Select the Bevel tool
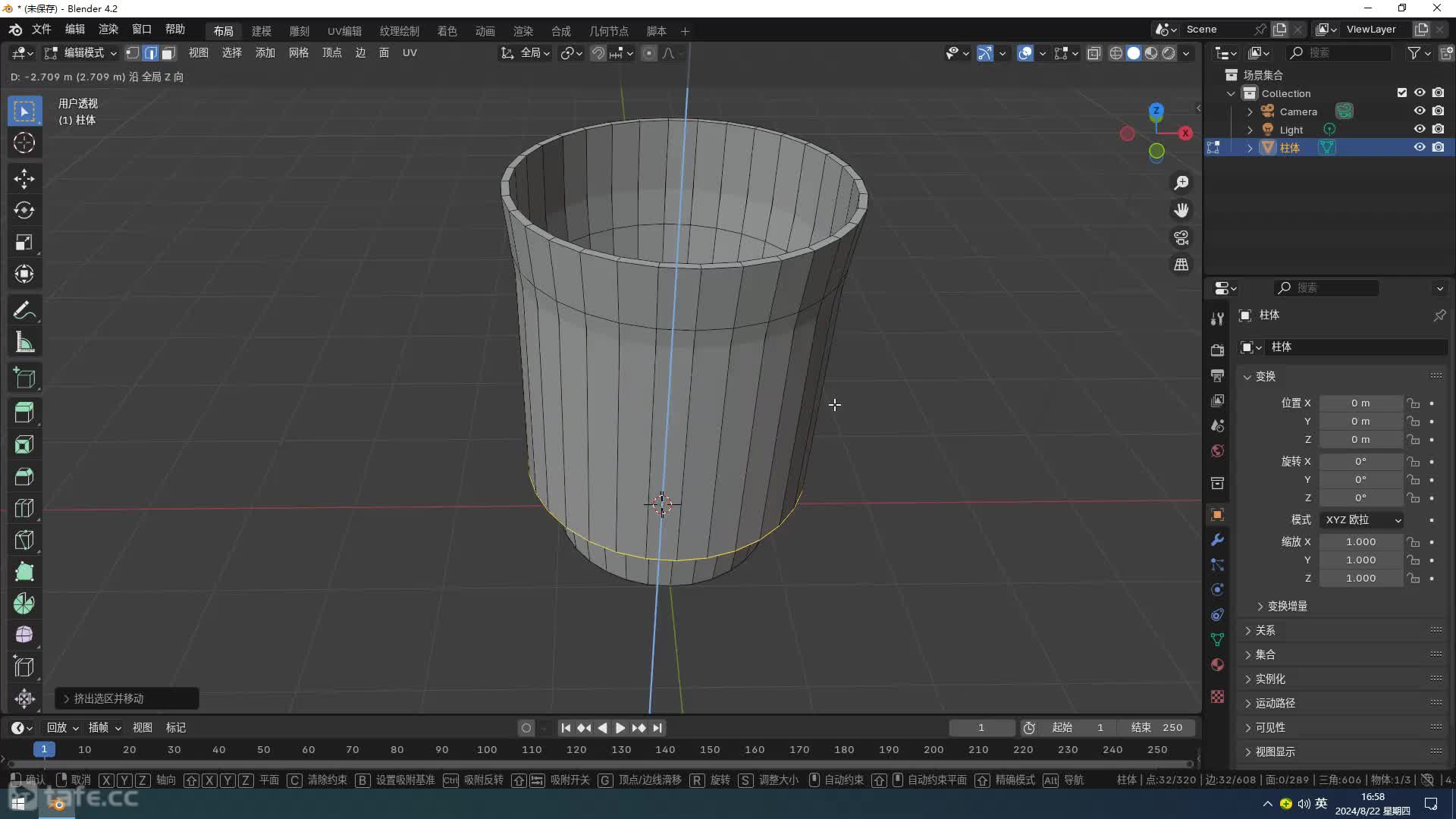Image resolution: width=1456 pixels, height=819 pixels. (x=24, y=477)
